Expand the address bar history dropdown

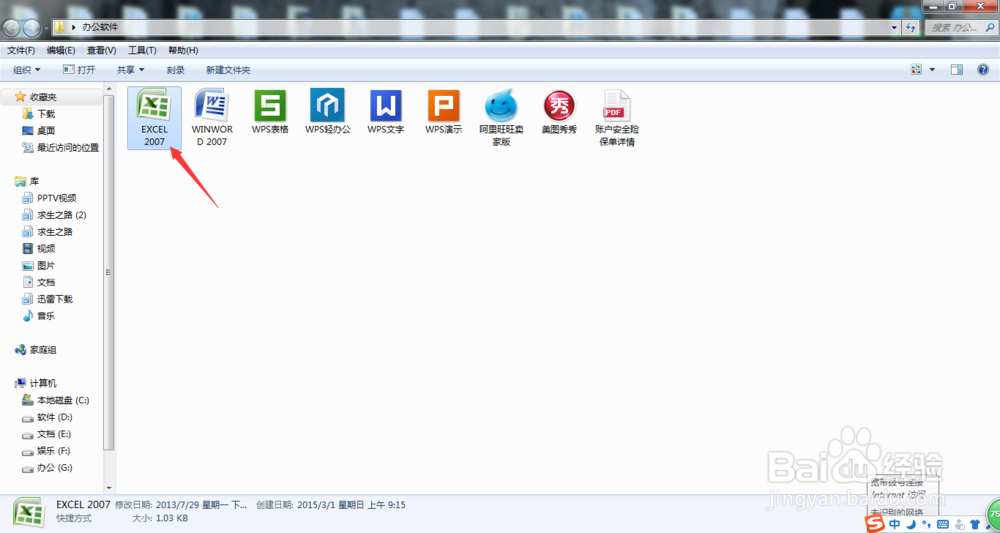click(895, 27)
